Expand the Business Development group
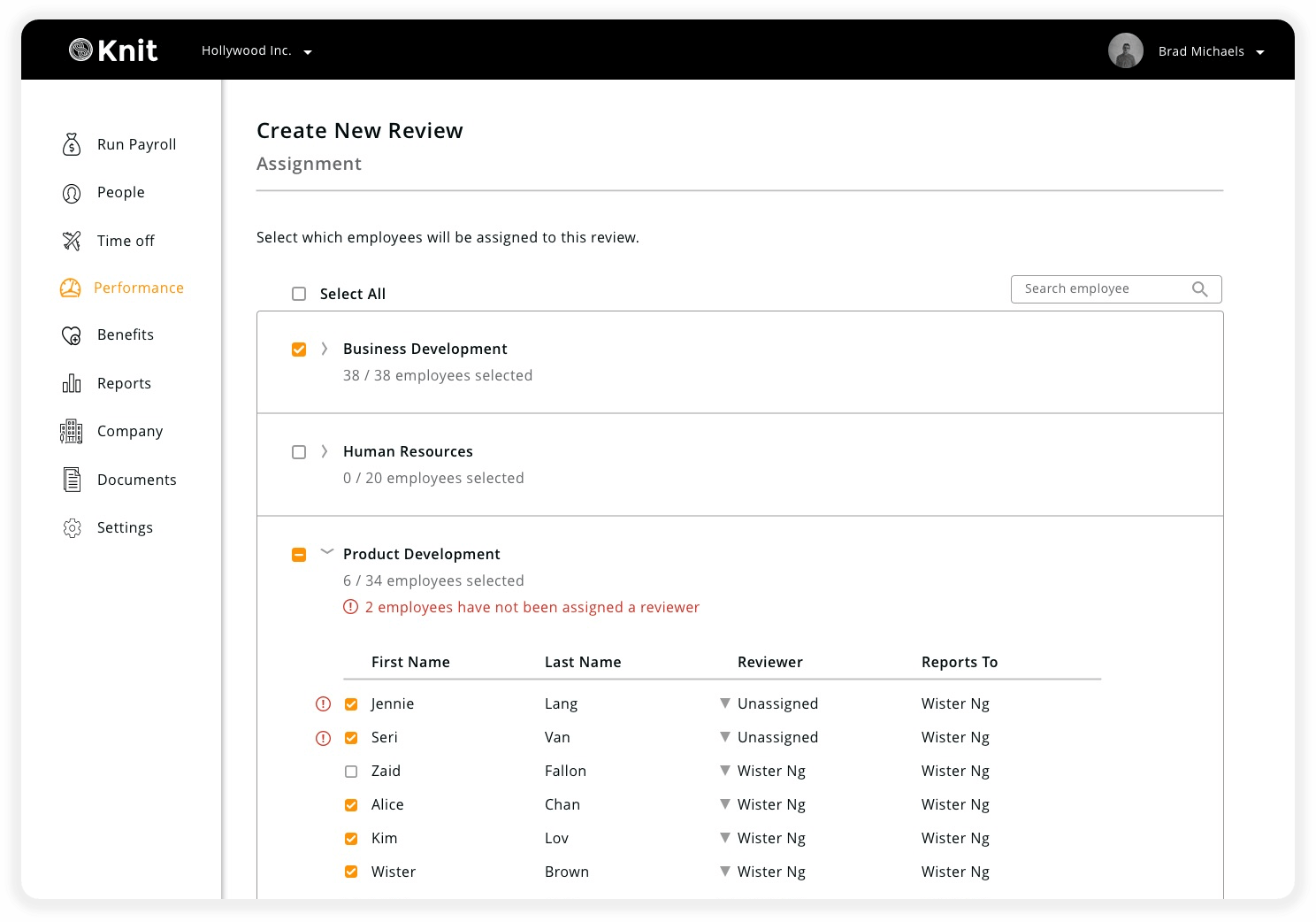This screenshot has height=922, width=1316. point(325,349)
